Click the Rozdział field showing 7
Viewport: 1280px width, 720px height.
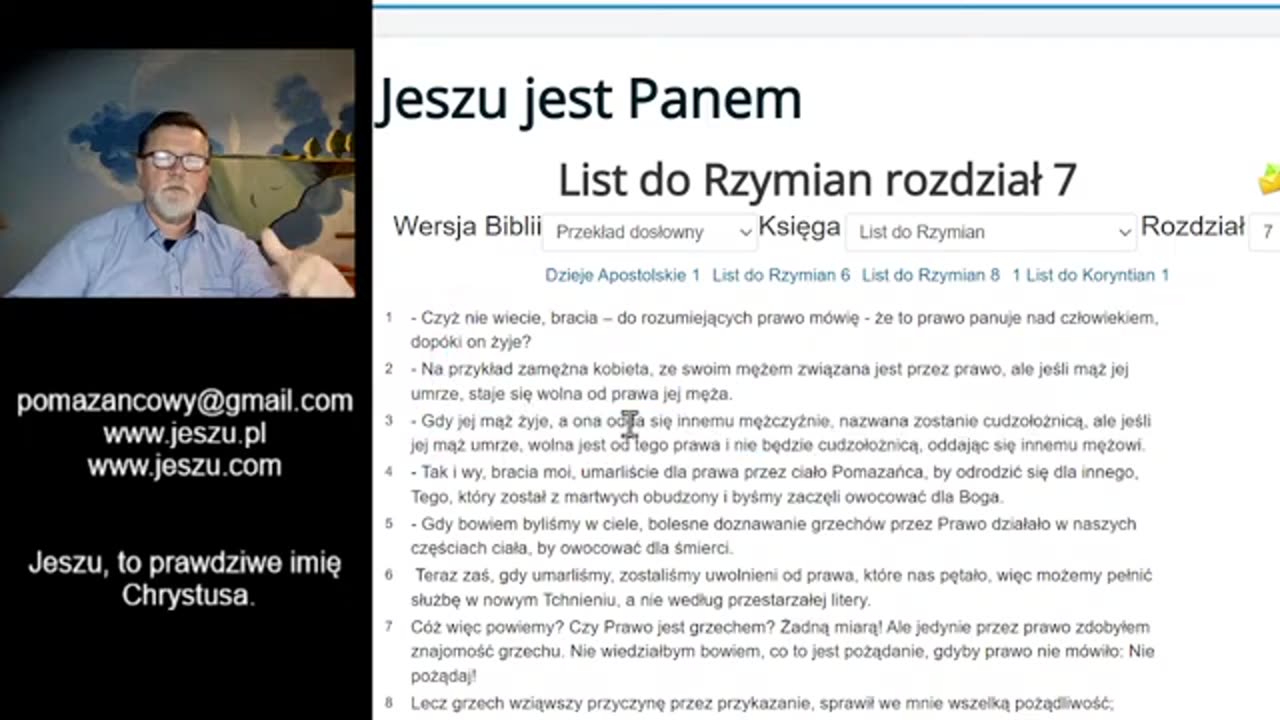pyautogui.click(x=1265, y=232)
